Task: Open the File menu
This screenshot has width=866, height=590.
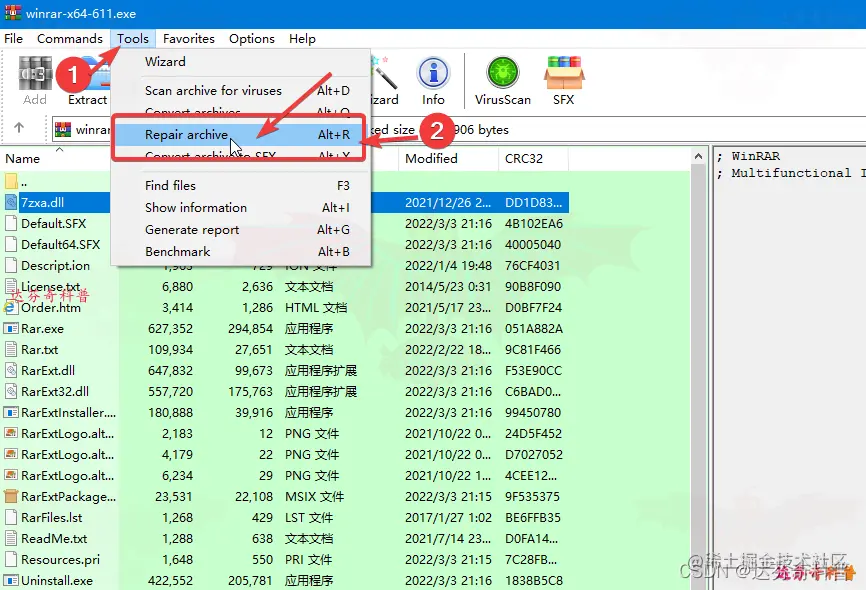Action: coord(13,39)
